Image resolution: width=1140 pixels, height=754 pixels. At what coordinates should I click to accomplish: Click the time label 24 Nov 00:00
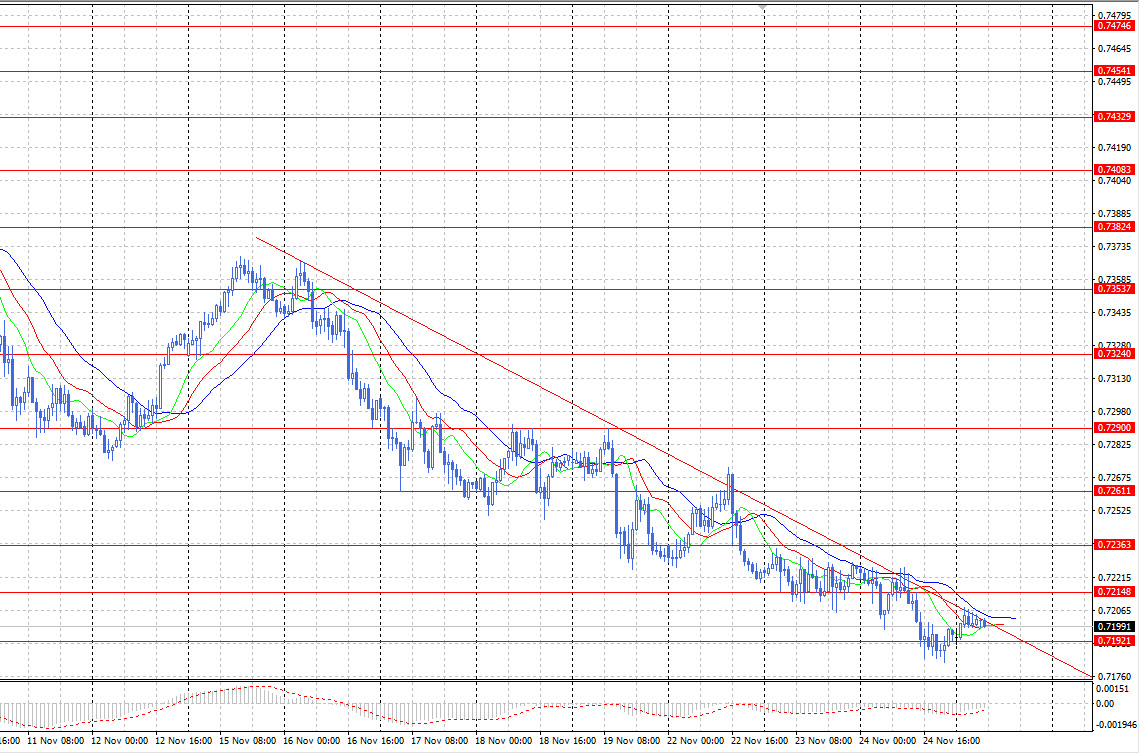887,741
